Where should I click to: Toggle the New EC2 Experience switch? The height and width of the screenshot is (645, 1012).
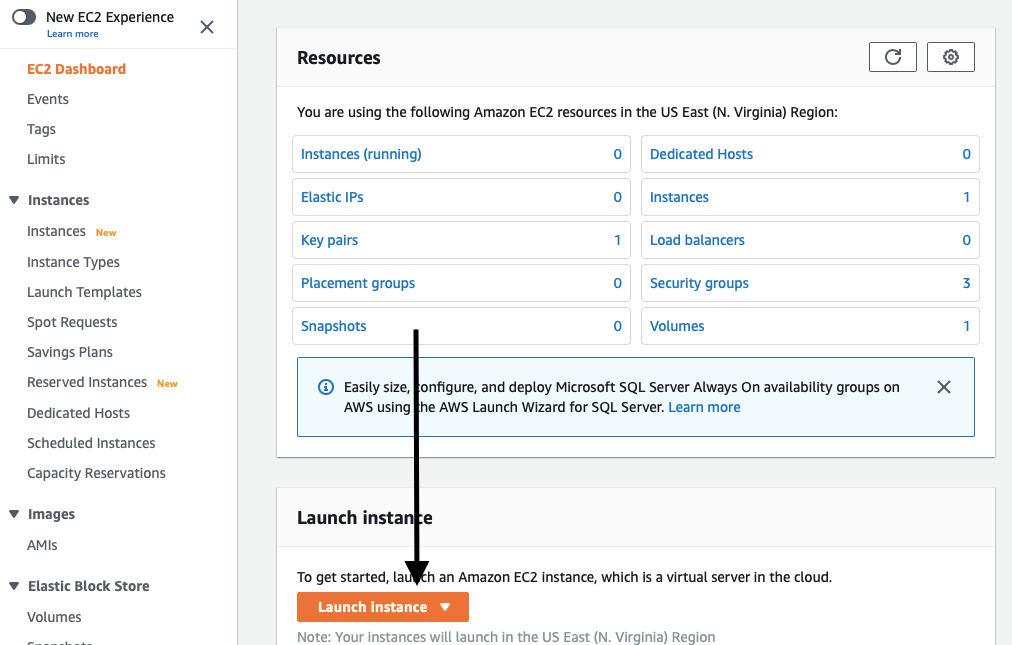click(x=24, y=17)
